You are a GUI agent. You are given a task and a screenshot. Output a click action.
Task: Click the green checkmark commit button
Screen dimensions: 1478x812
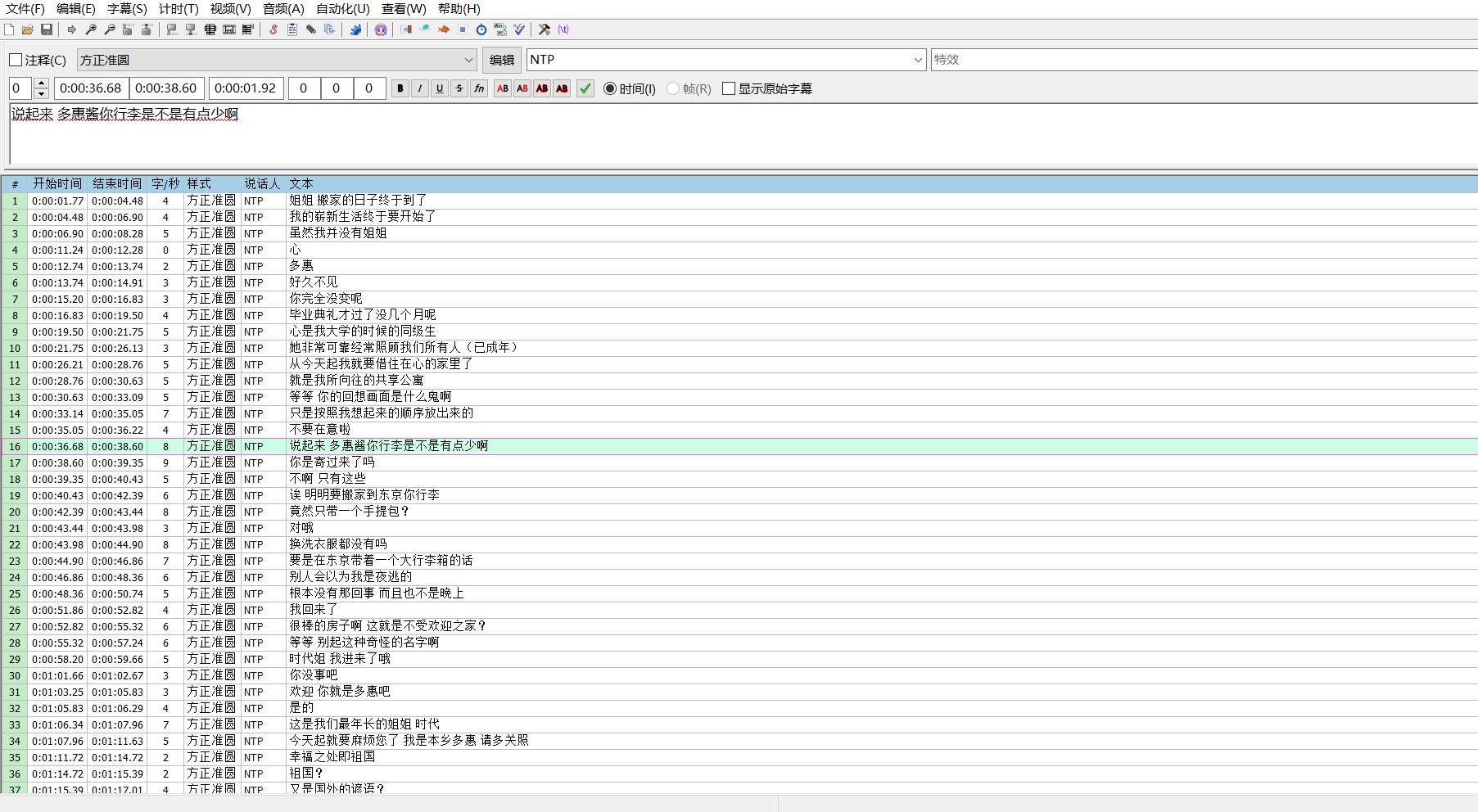coord(585,88)
